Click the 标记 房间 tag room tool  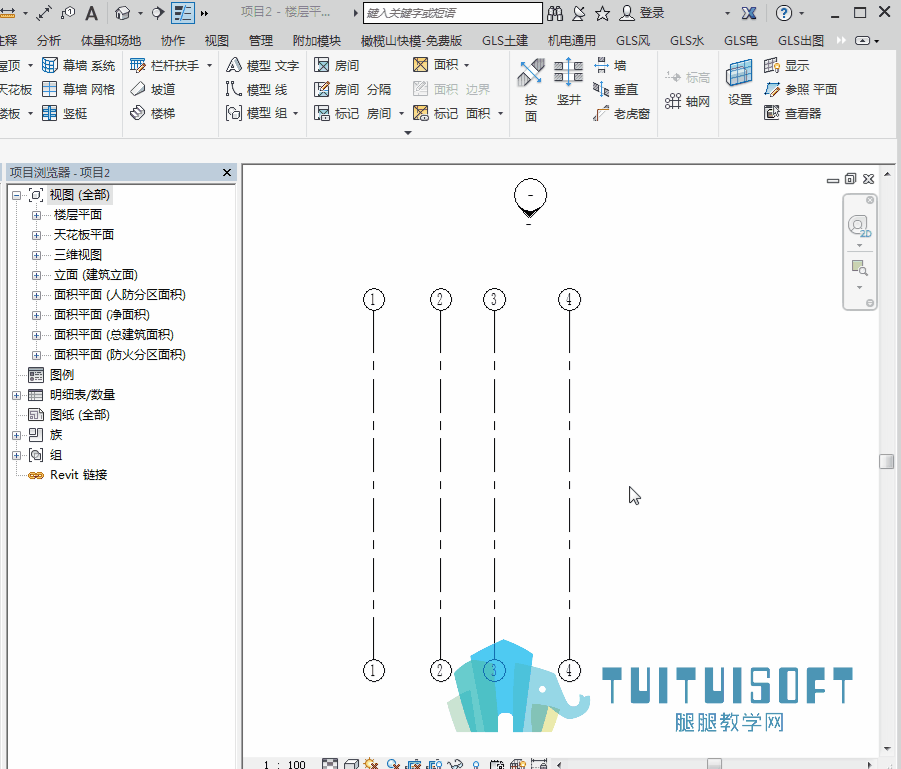[x=353, y=113]
